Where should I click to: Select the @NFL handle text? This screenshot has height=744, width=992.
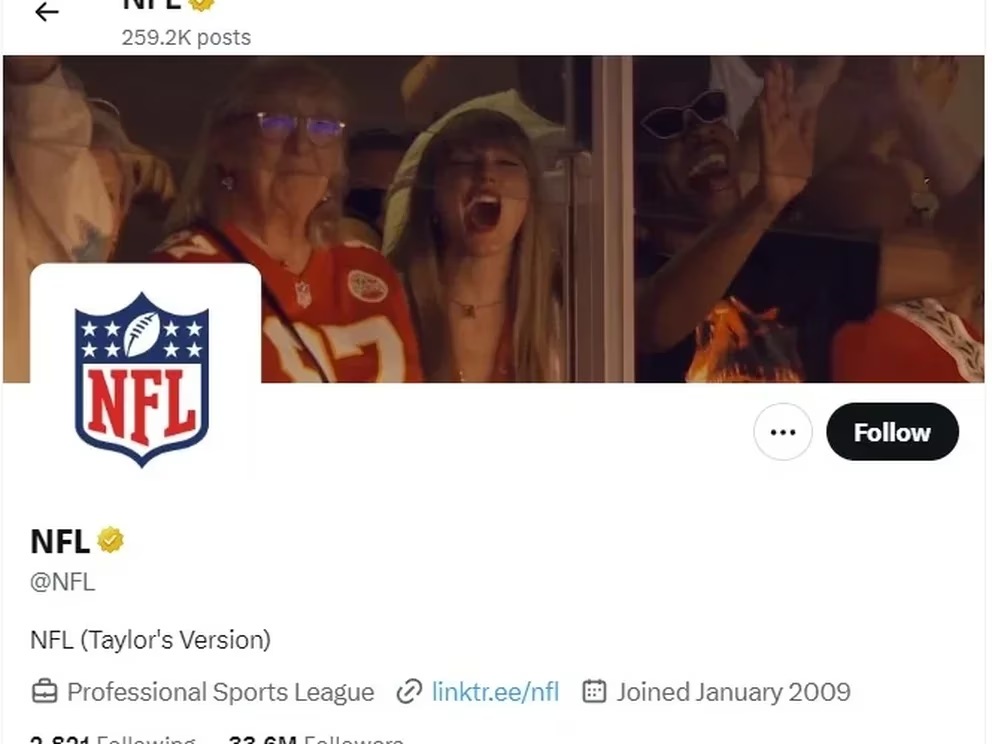tap(63, 582)
